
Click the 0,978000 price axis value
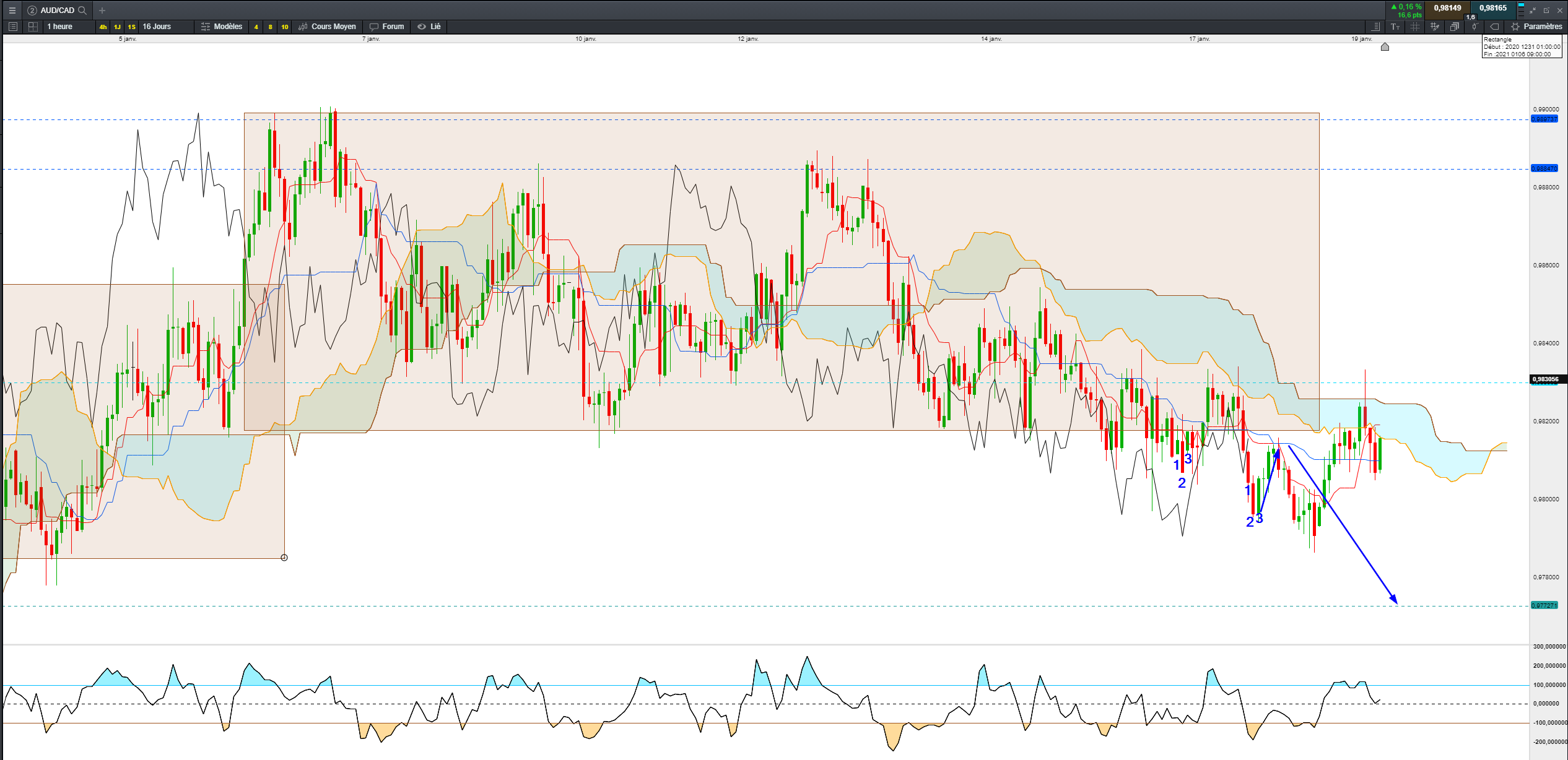coord(1546,577)
